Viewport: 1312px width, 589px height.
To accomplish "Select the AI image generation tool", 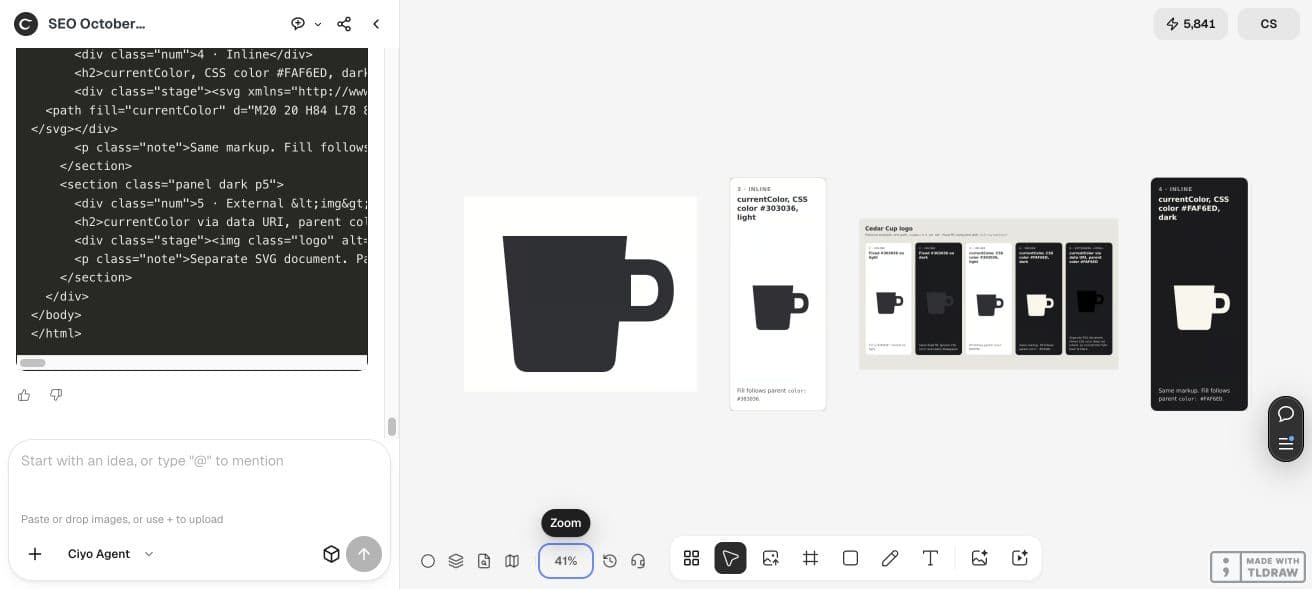I will point(980,558).
